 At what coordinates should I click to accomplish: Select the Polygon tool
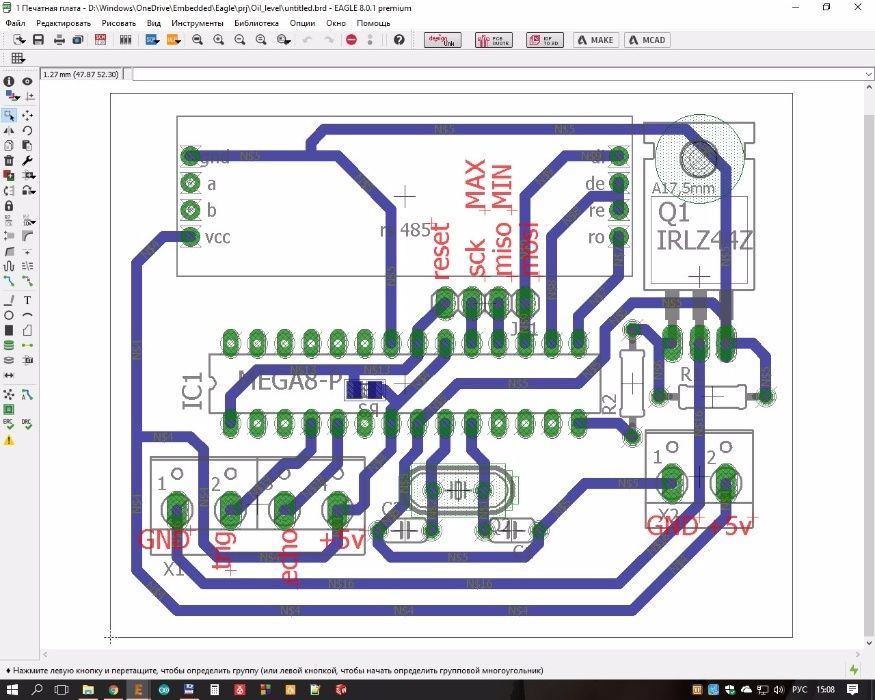click(27, 330)
